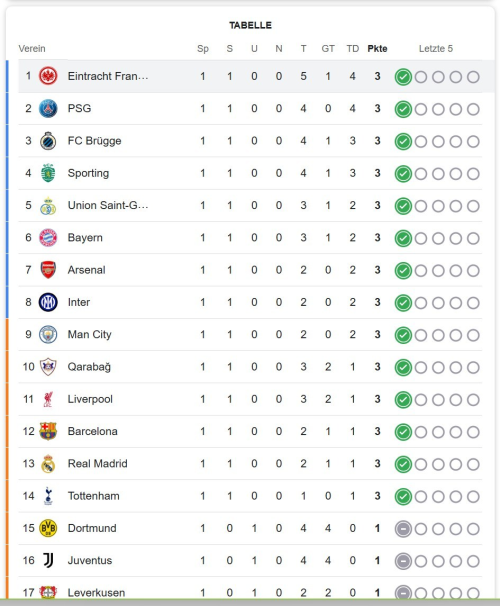The height and width of the screenshot is (606, 500).
Task: Click the PSG club logo
Action: tap(48, 109)
